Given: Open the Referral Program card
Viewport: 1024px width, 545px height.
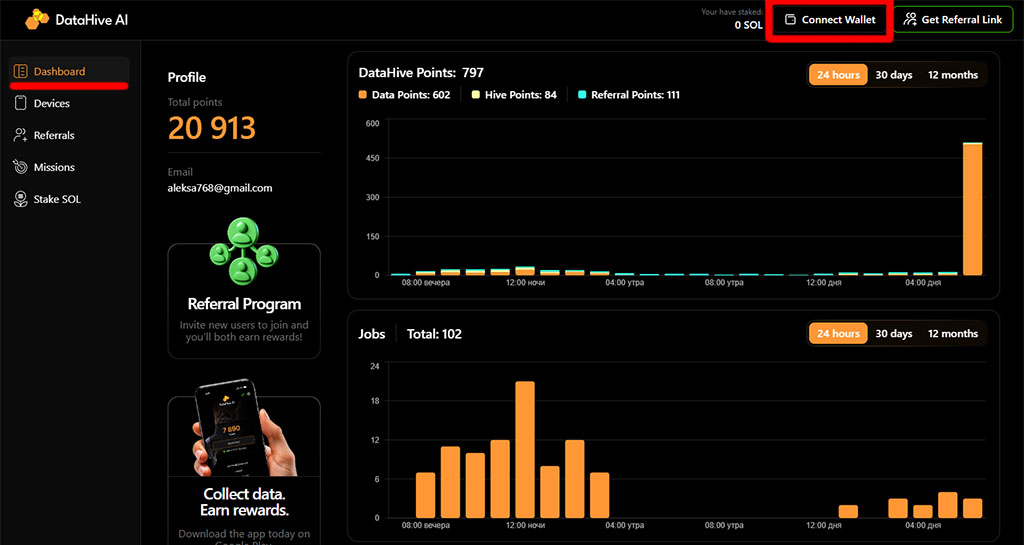Looking at the screenshot, I should [244, 304].
